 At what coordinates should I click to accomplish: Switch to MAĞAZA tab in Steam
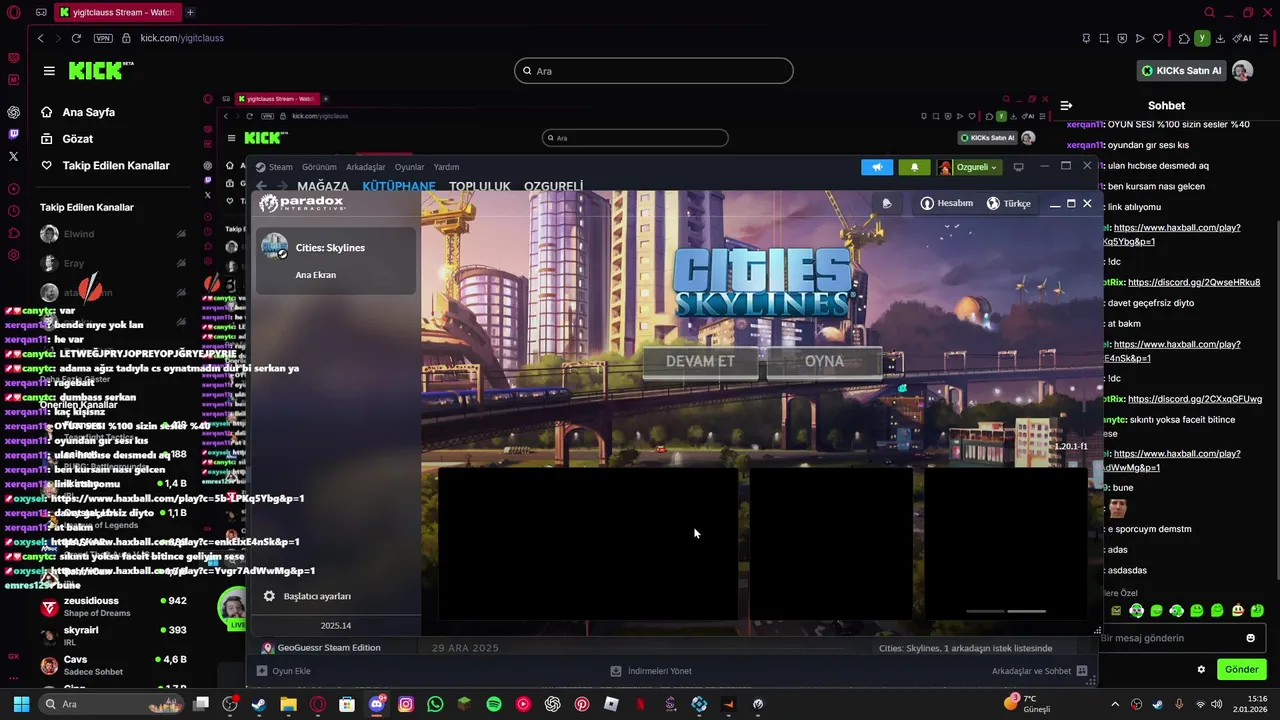click(x=323, y=186)
